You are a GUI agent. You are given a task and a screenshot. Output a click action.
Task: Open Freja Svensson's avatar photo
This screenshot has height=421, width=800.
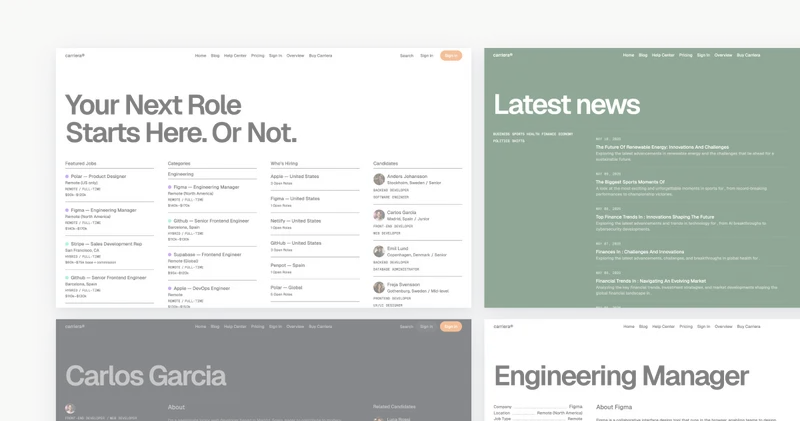379,287
